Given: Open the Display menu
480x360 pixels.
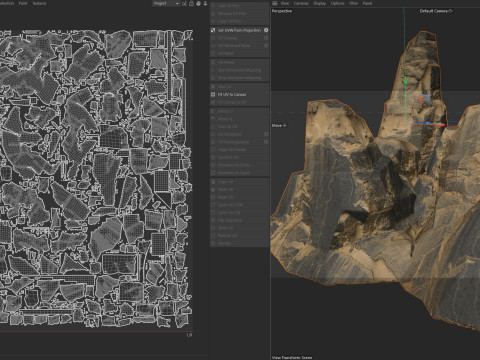Looking at the screenshot, I should point(319,3).
